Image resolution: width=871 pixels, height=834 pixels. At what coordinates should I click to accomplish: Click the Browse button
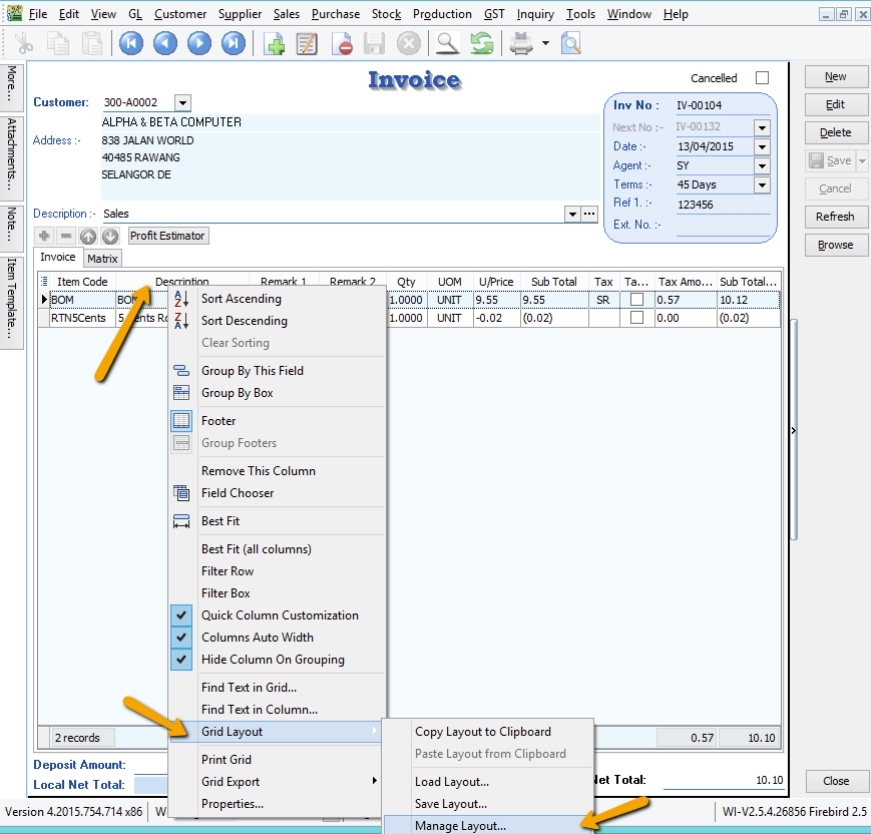point(835,244)
